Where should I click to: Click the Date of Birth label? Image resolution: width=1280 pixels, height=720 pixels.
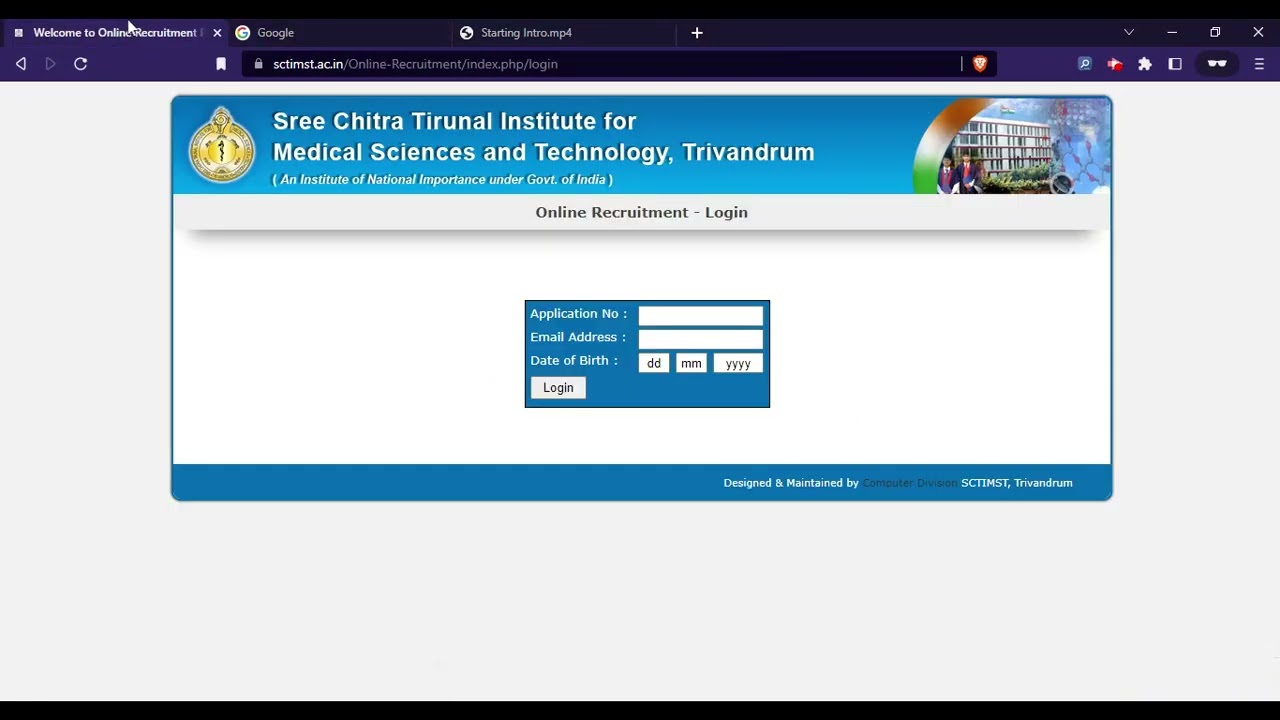(574, 361)
